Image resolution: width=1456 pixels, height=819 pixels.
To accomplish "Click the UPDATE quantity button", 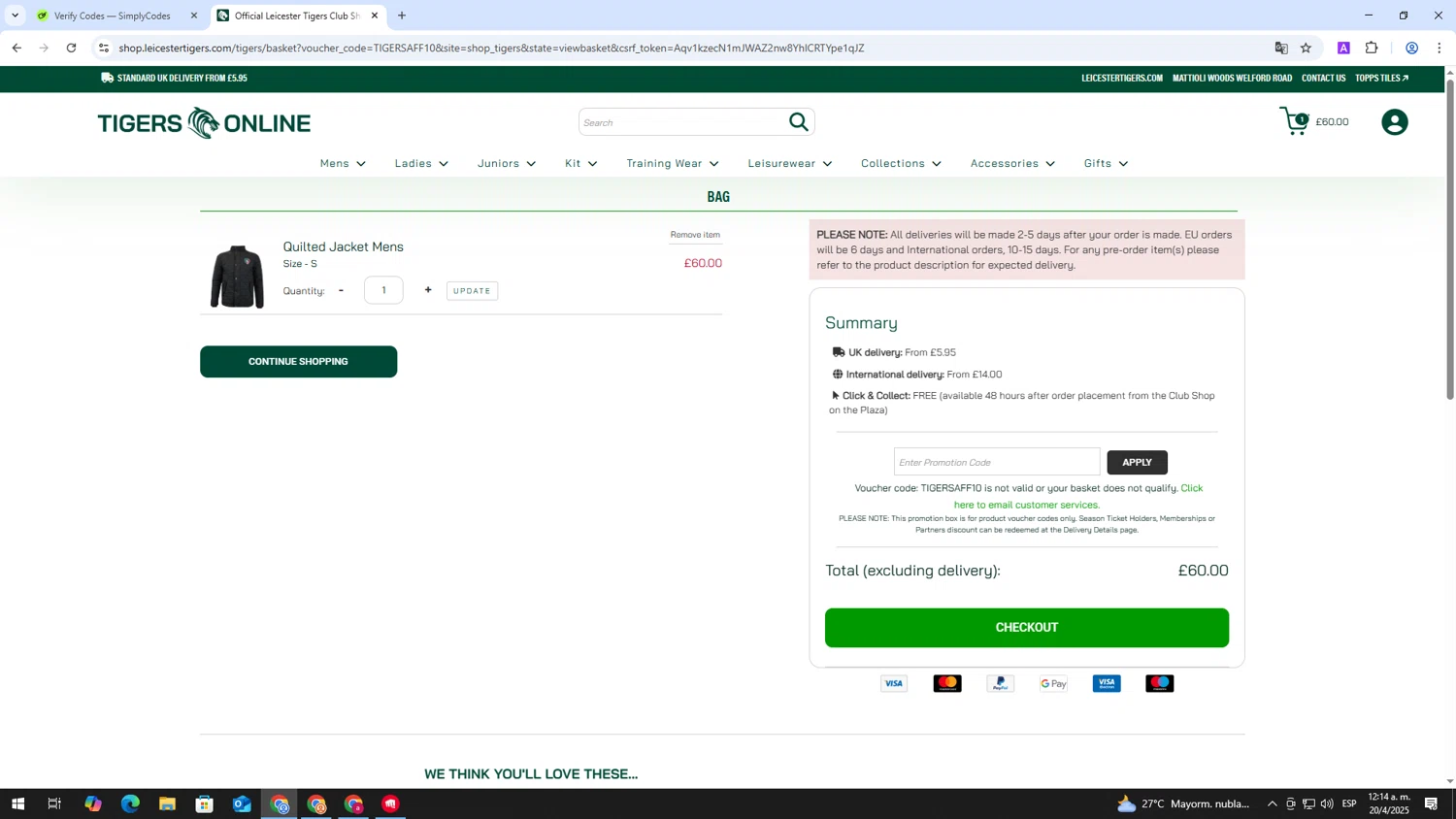I will coord(472,290).
